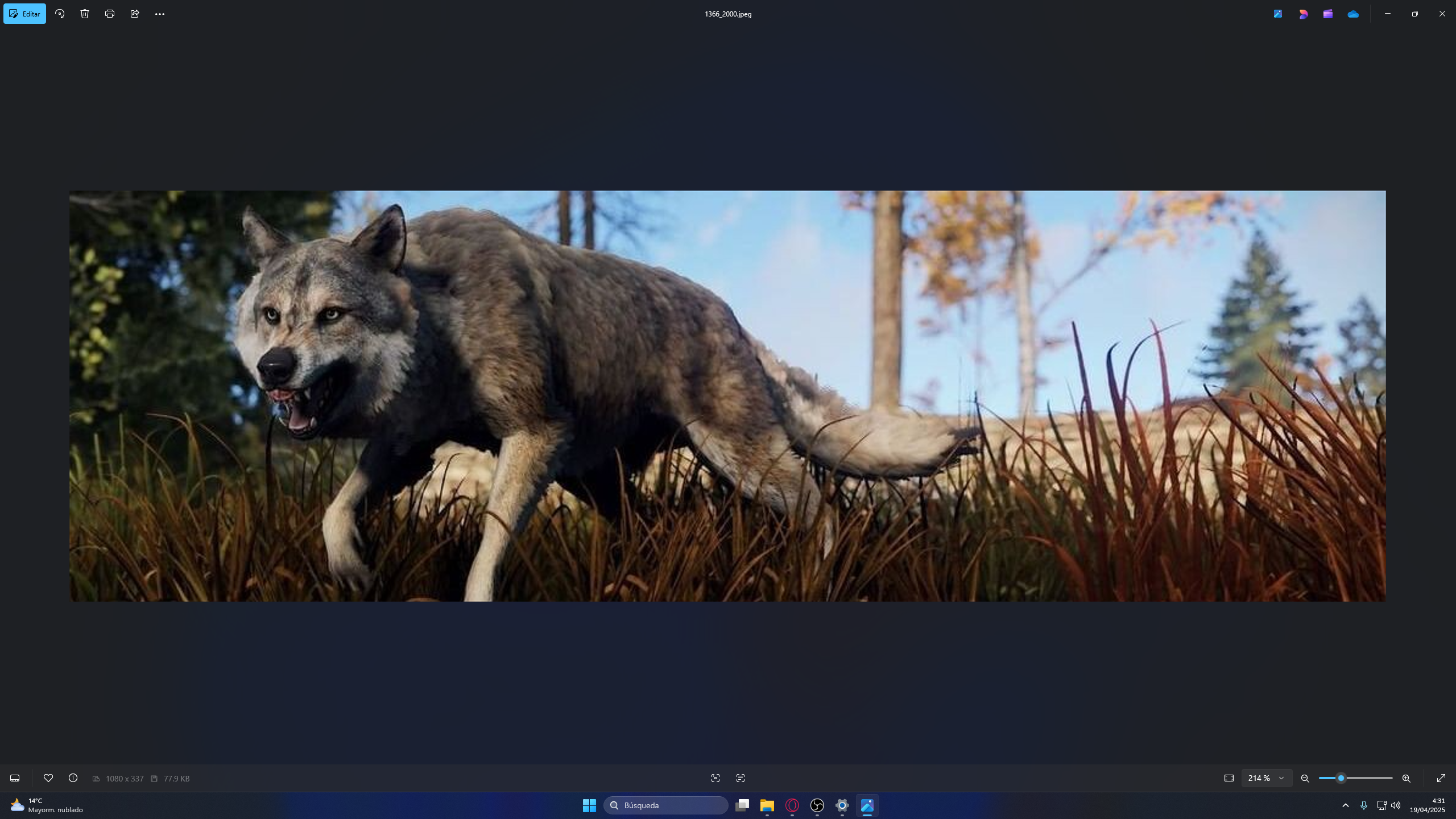Mark photo as favorite with heart
The width and height of the screenshot is (1456, 819).
click(x=48, y=778)
